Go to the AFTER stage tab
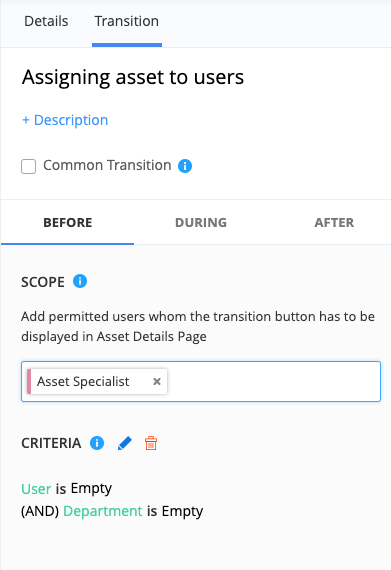This screenshot has height=570, width=391. pos(334,222)
